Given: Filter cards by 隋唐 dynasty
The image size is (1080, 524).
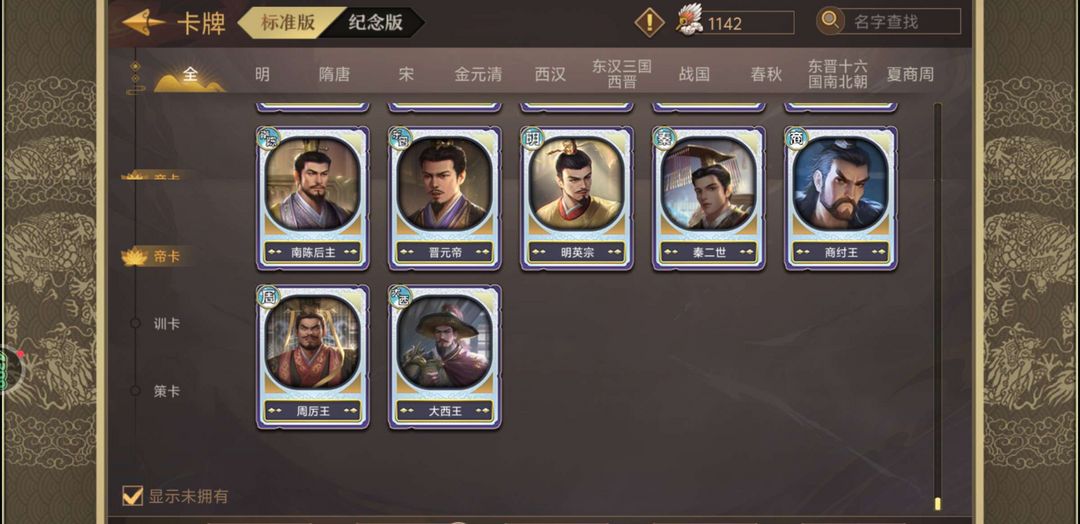Looking at the screenshot, I should (x=334, y=74).
